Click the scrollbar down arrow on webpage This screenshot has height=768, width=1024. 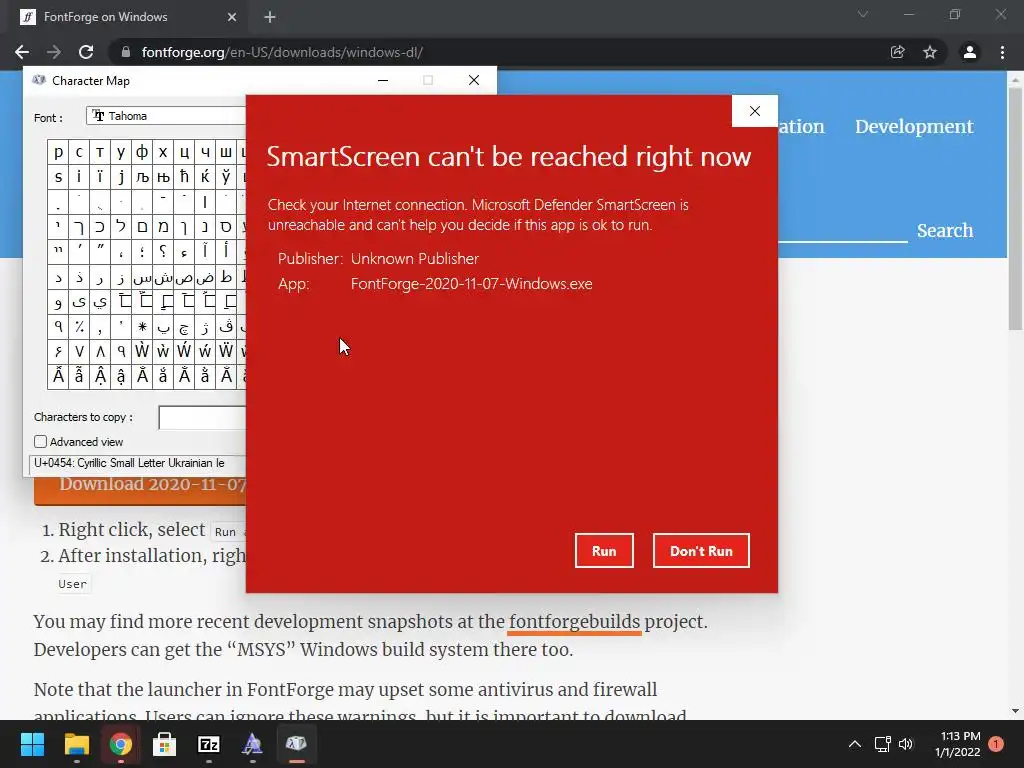pos(1015,711)
